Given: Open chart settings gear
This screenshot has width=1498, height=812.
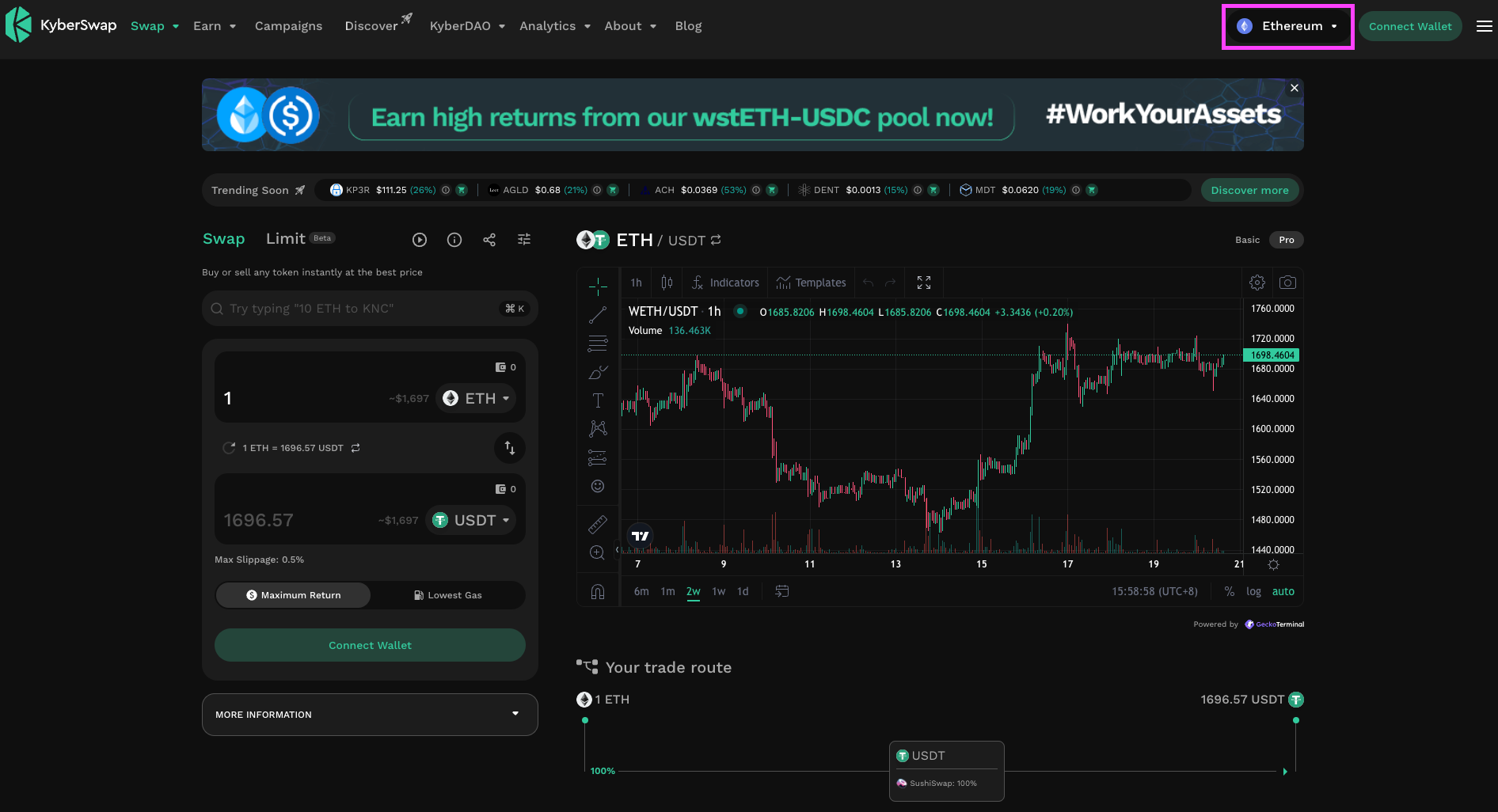Looking at the screenshot, I should (x=1257, y=283).
